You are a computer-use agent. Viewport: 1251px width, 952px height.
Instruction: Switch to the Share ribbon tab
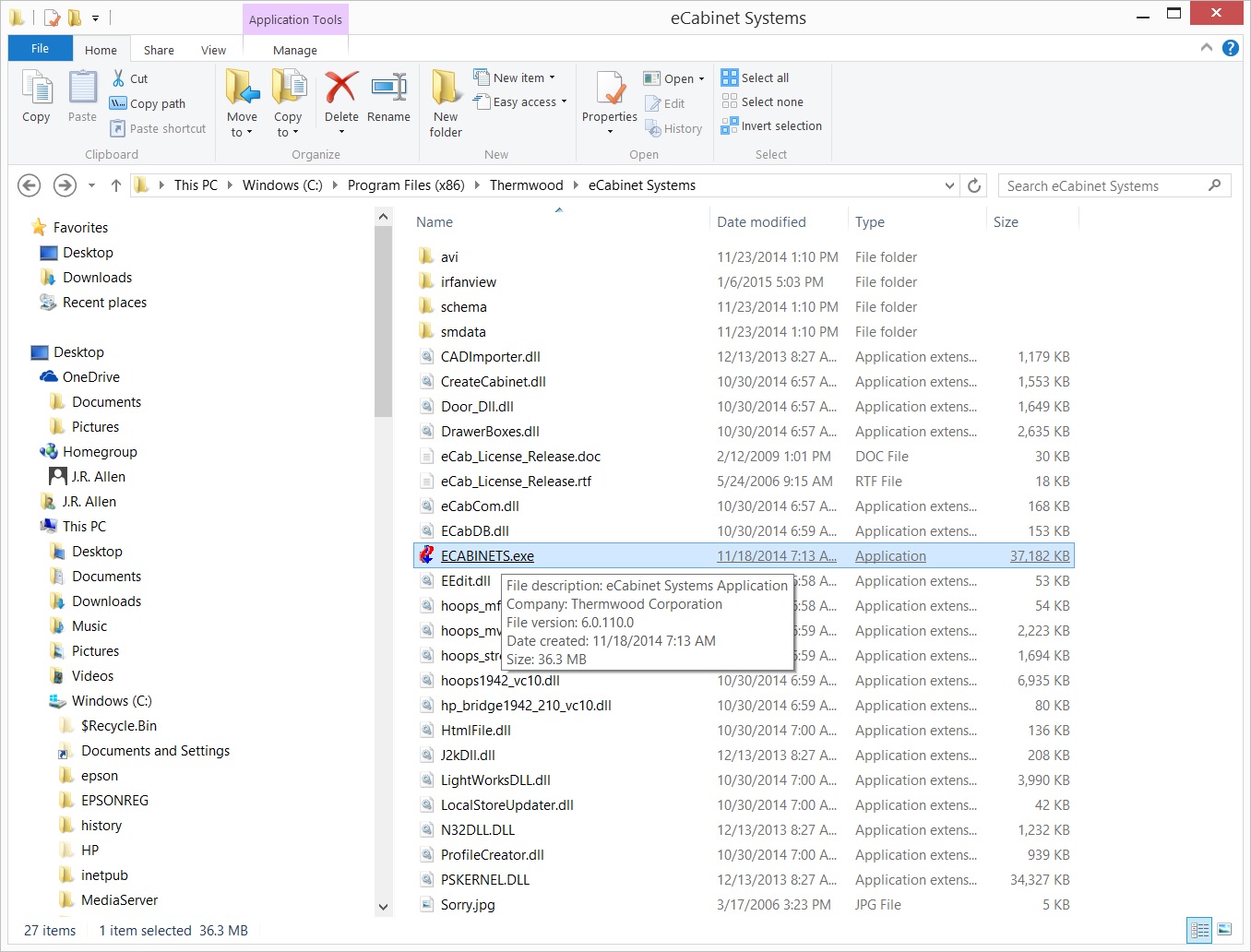pyautogui.click(x=159, y=50)
